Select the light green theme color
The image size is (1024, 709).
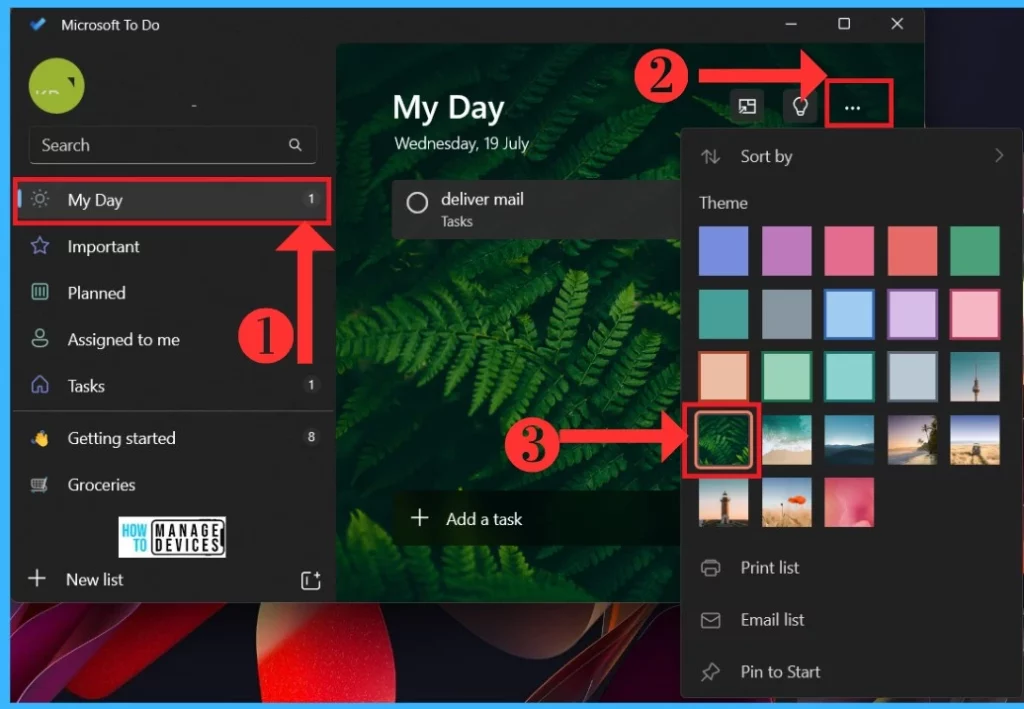tap(786, 377)
